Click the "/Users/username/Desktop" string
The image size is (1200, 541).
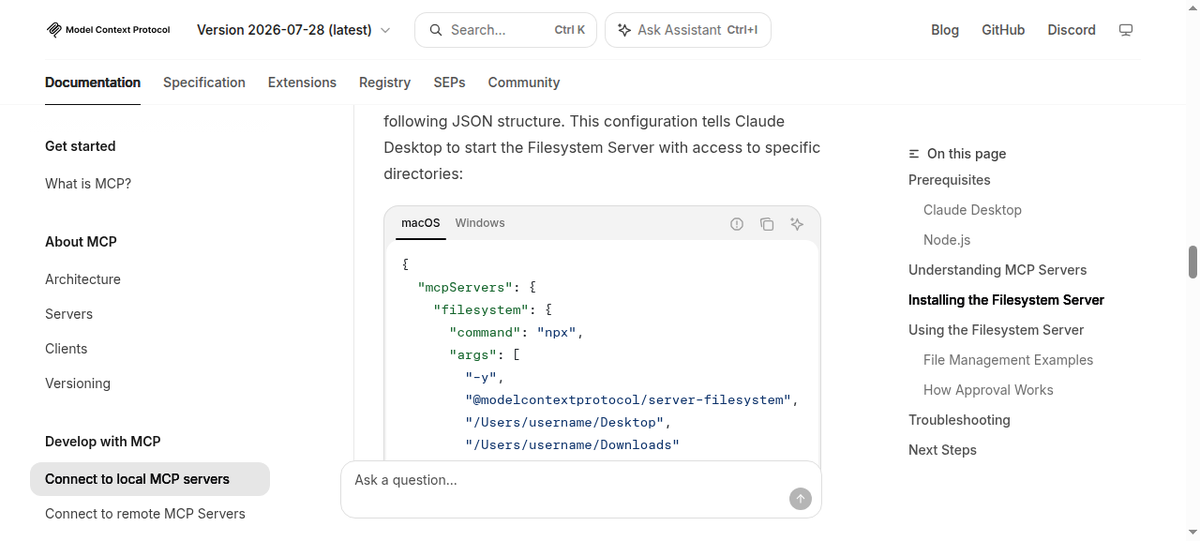[x=566, y=422]
